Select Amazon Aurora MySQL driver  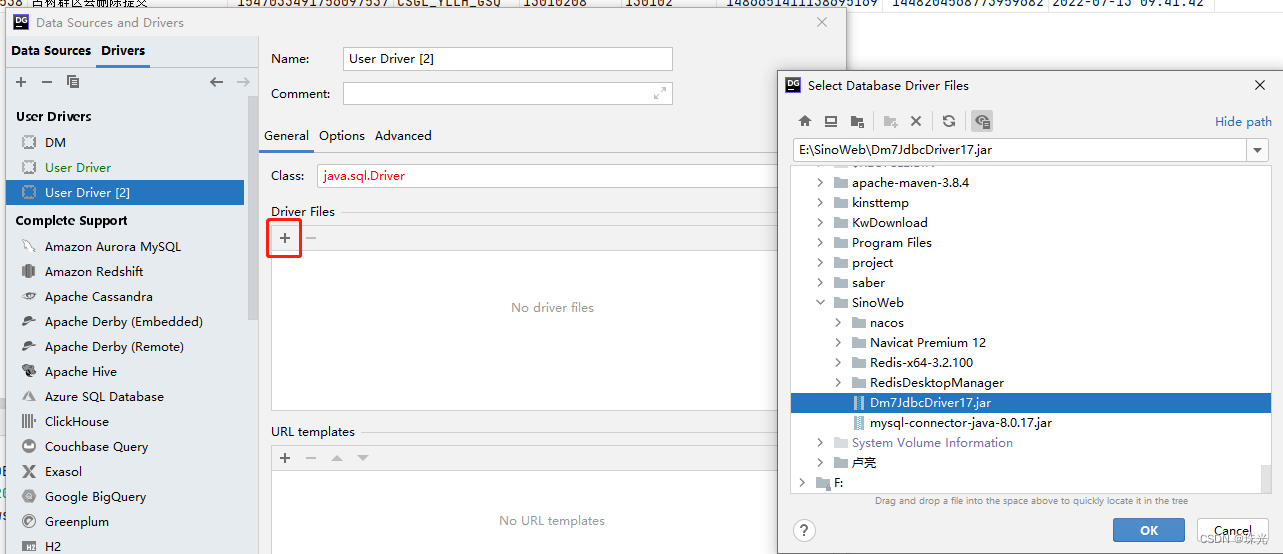point(112,246)
